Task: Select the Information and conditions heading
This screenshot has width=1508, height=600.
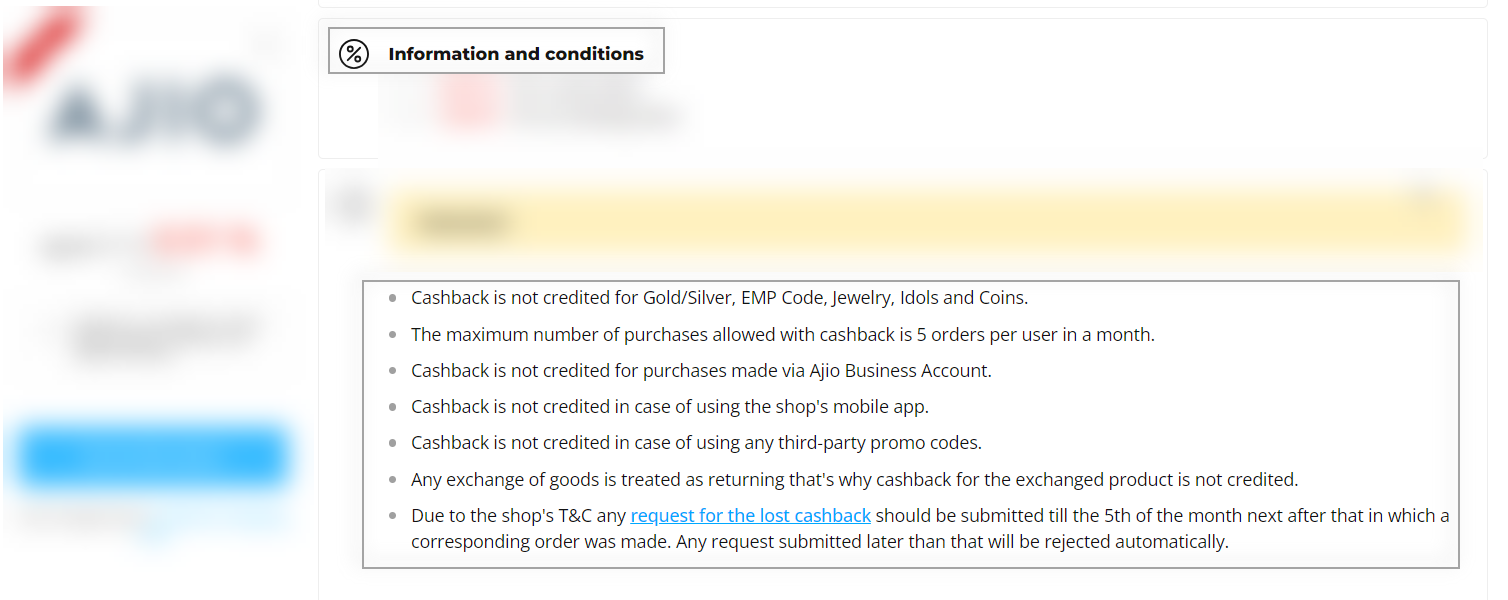Action: 516,54
